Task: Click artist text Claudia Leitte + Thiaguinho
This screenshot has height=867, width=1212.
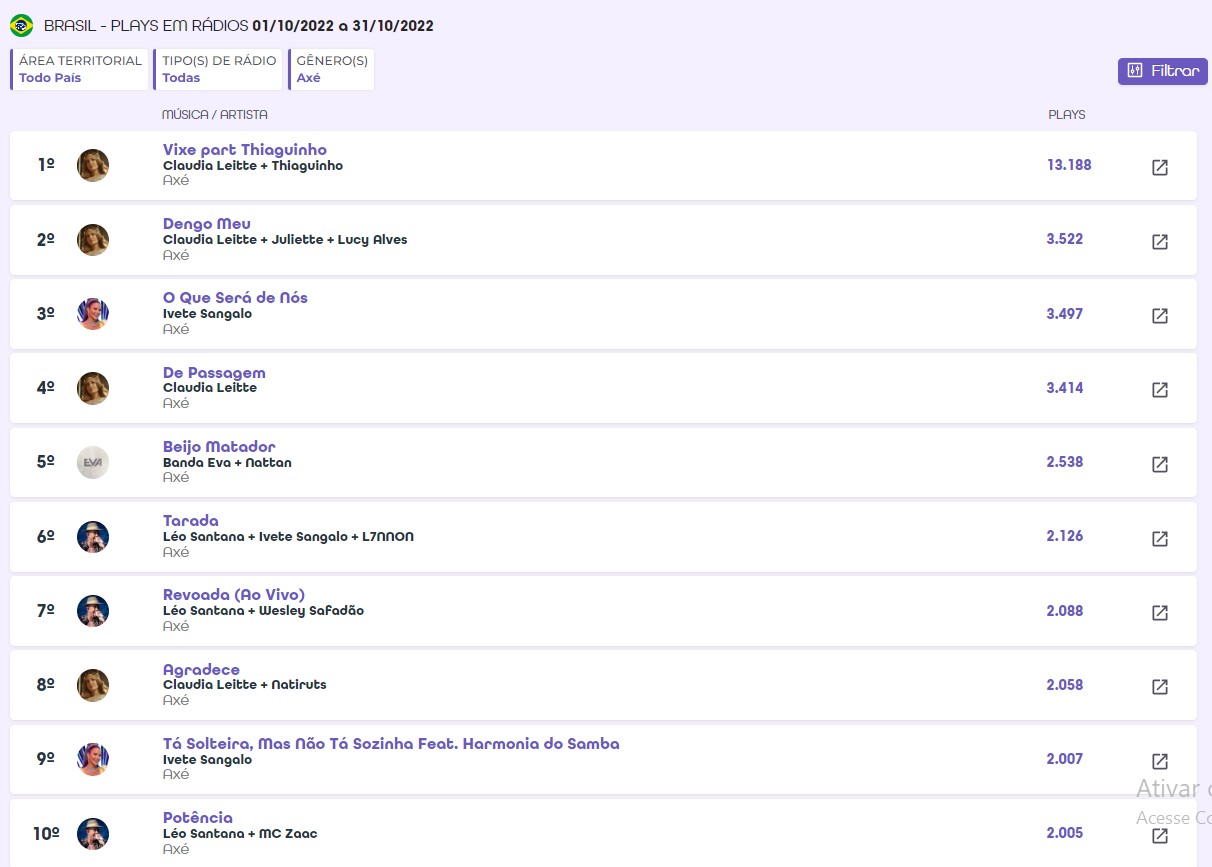Action: (x=253, y=166)
